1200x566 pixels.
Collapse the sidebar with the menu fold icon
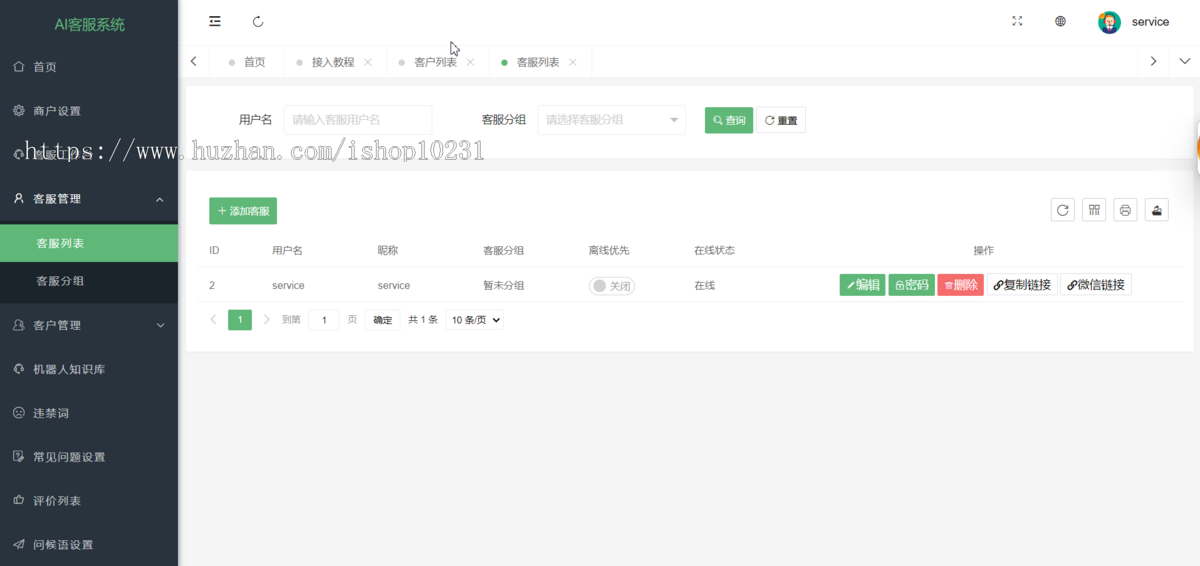pos(215,21)
